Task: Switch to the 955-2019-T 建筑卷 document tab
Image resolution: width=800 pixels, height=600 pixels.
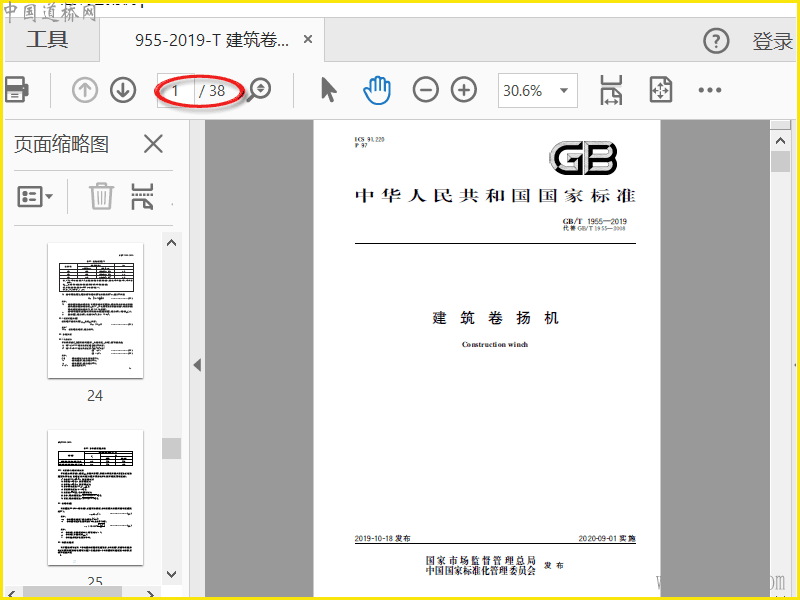Action: 212,40
